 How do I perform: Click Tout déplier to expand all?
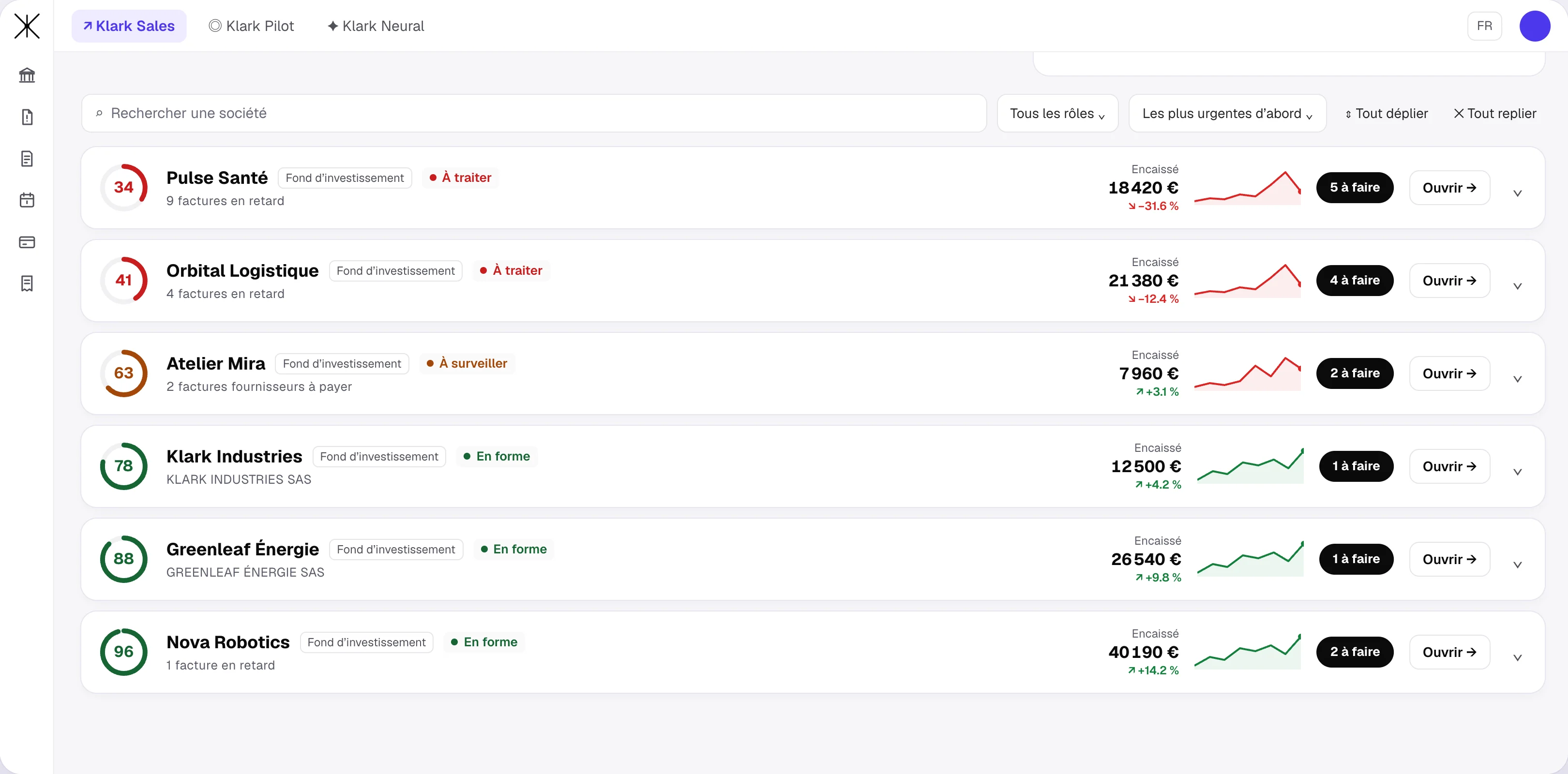[1386, 114]
